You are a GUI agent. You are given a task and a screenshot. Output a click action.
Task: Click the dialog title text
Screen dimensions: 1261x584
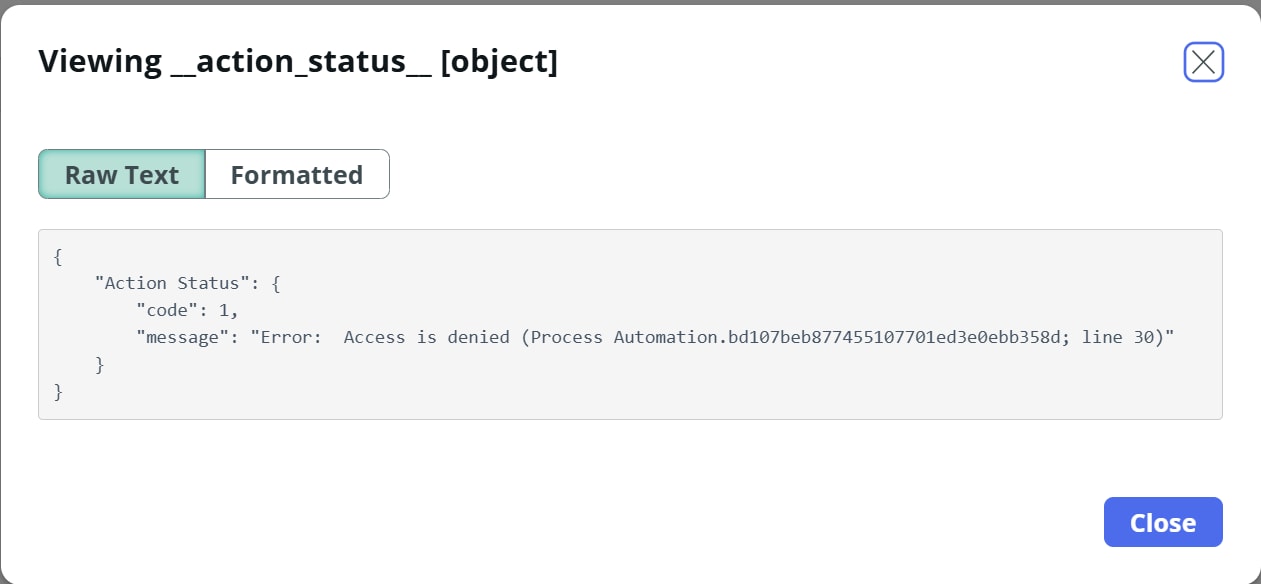298,62
